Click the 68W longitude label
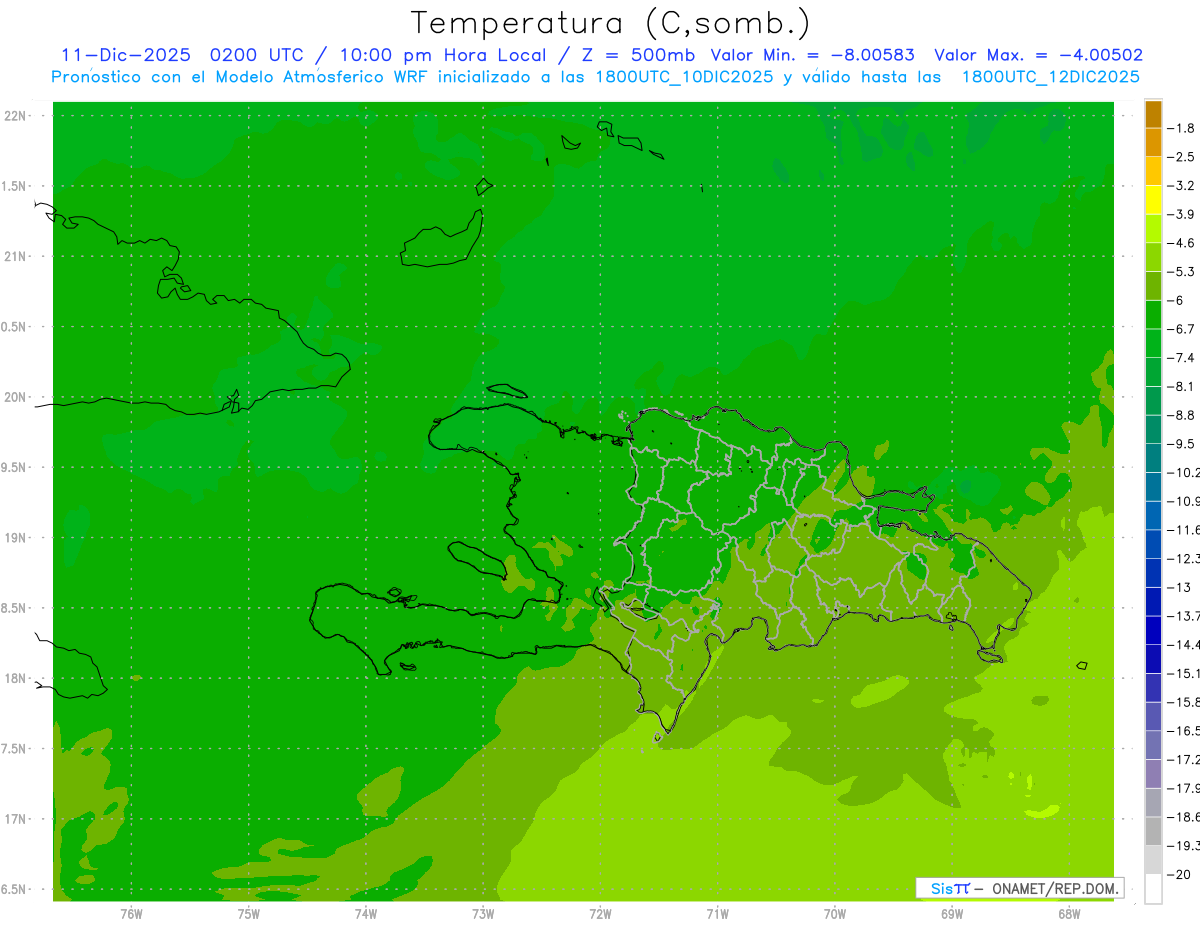 click(x=1069, y=913)
